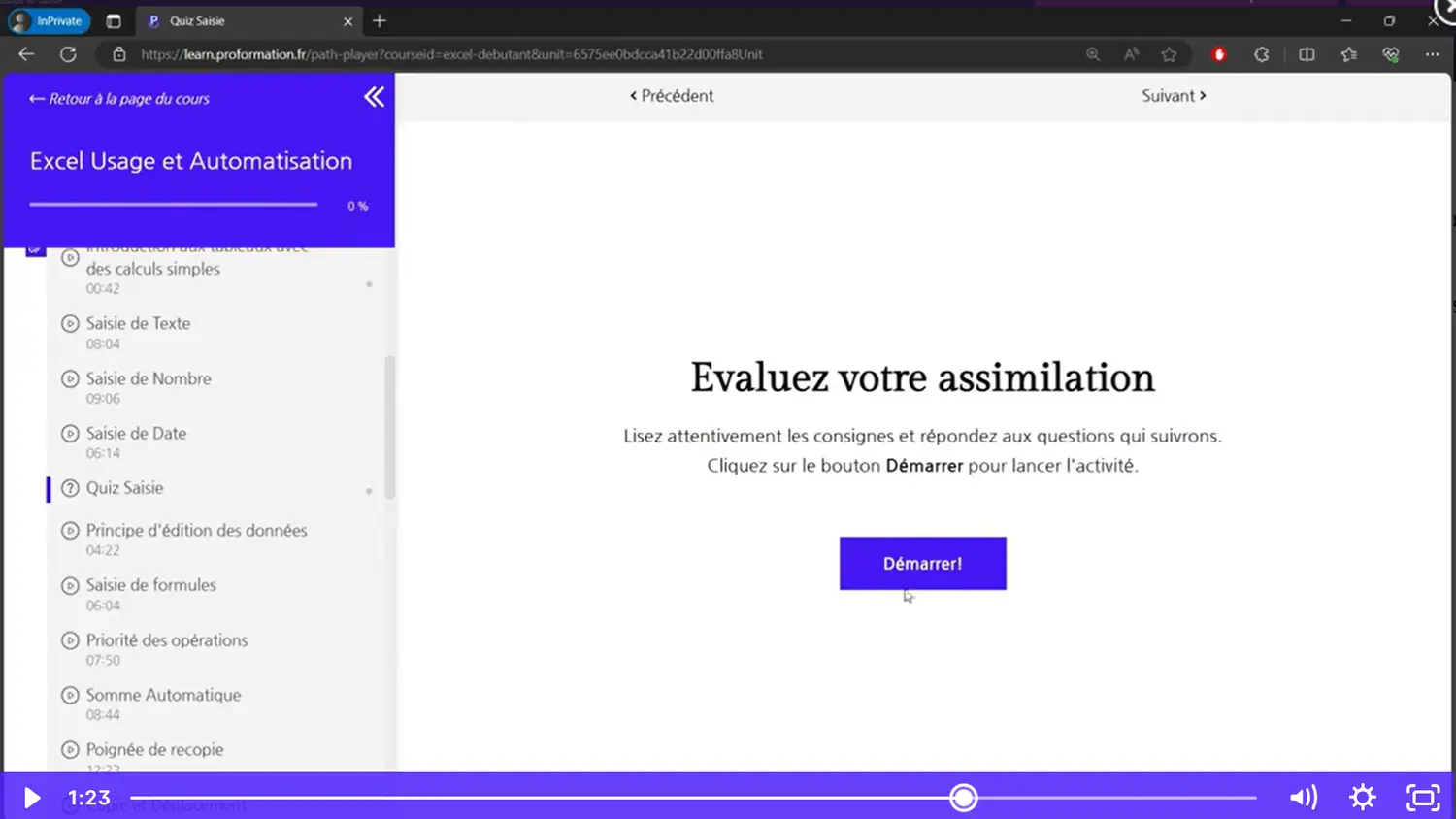This screenshot has width=1456, height=819.
Task: Go to Précédent unit
Action: 672,96
